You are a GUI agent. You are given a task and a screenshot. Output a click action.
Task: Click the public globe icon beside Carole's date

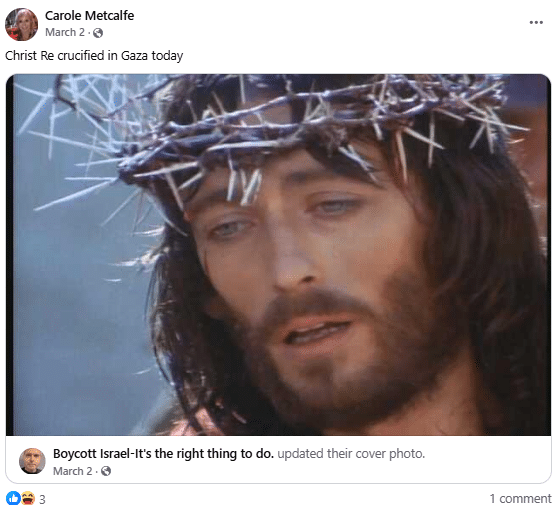98,33
